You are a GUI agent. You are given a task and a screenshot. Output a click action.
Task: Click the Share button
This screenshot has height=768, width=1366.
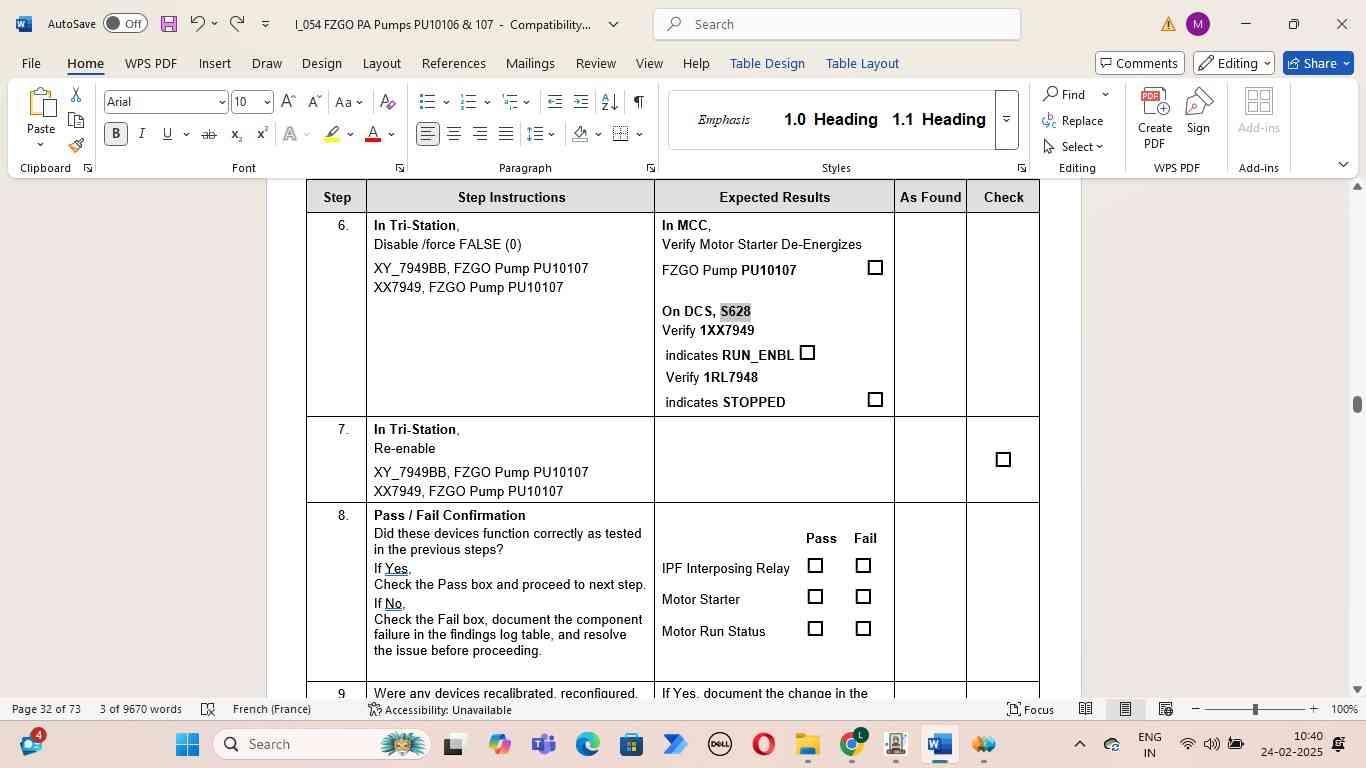tap(1318, 63)
